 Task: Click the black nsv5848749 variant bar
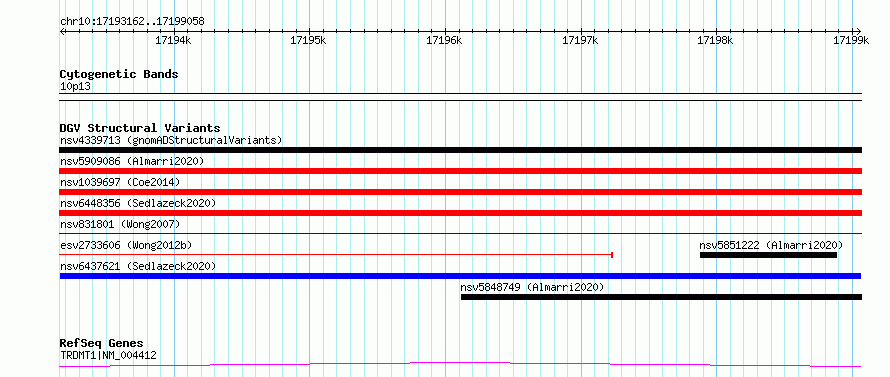click(x=661, y=297)
